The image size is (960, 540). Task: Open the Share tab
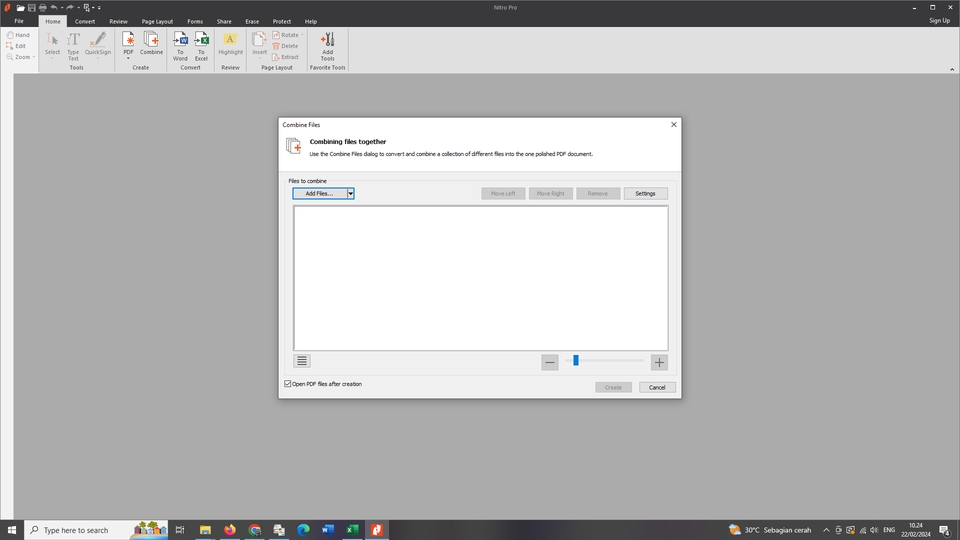(x=224, y=21)
